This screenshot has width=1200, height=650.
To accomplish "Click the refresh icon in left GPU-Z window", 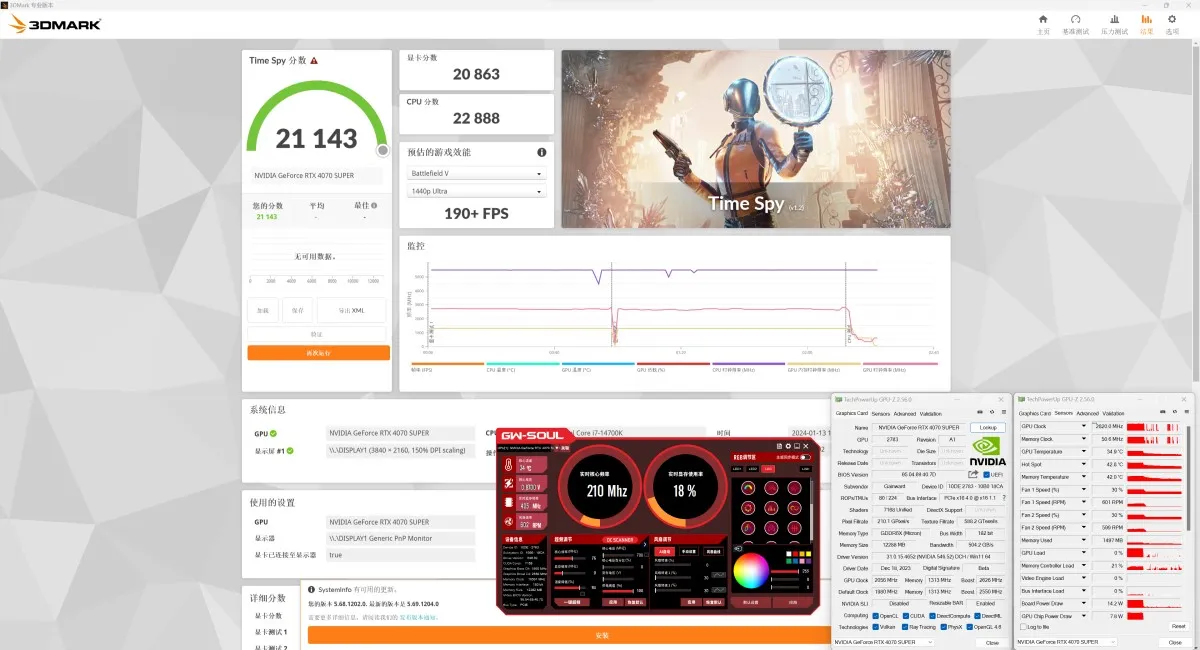I will point(992,412).
